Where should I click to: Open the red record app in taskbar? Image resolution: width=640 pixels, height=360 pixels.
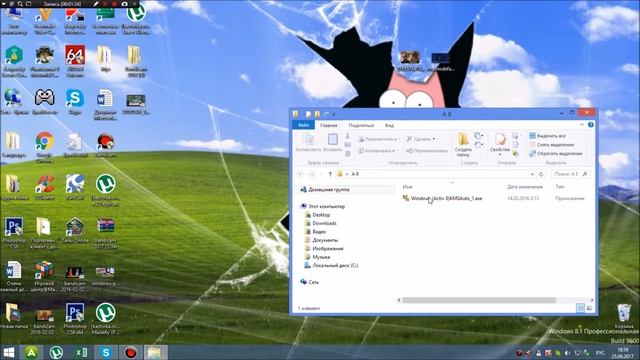pos(131,353)
